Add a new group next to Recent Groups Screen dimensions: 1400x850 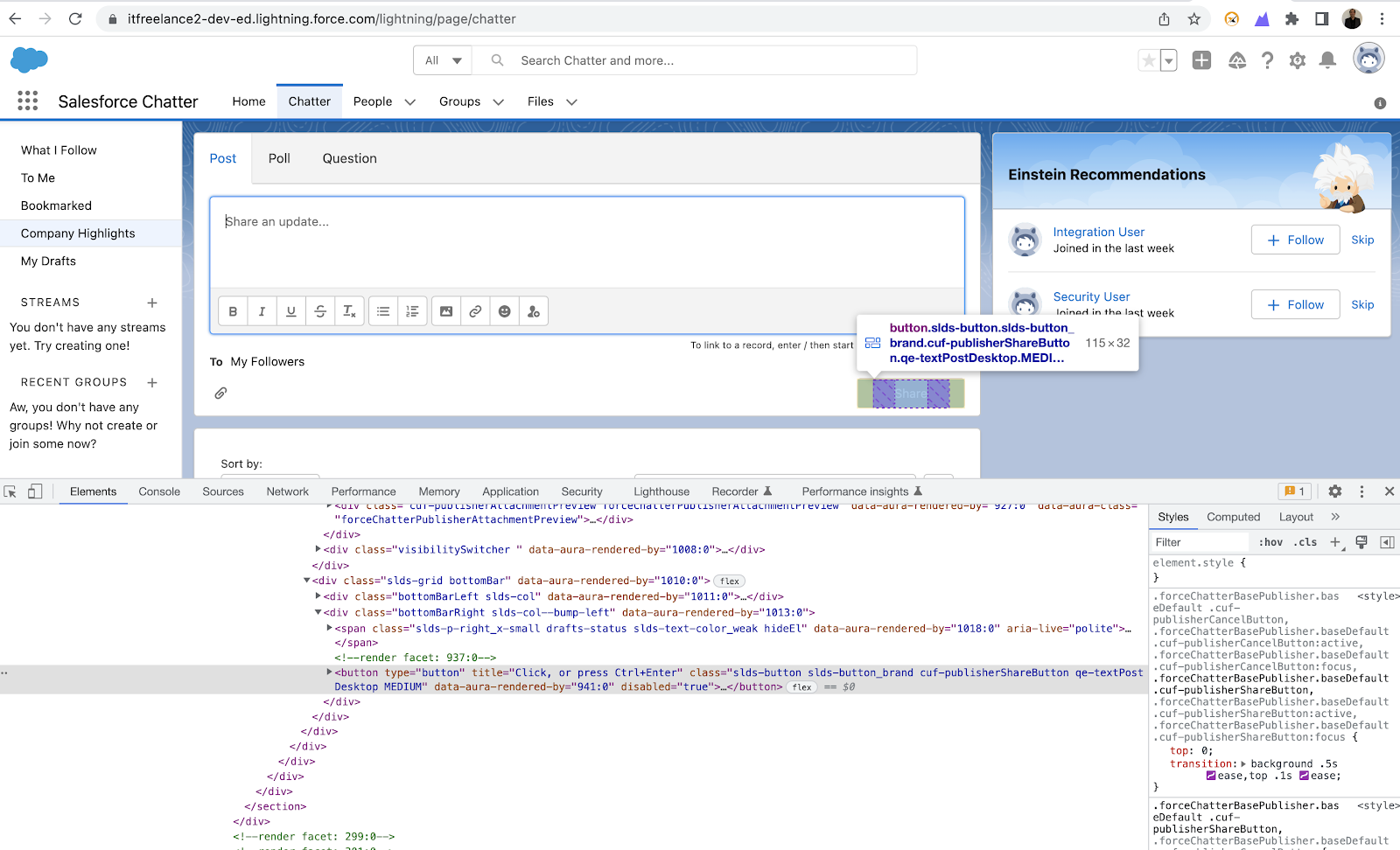(x=152, y=382)
